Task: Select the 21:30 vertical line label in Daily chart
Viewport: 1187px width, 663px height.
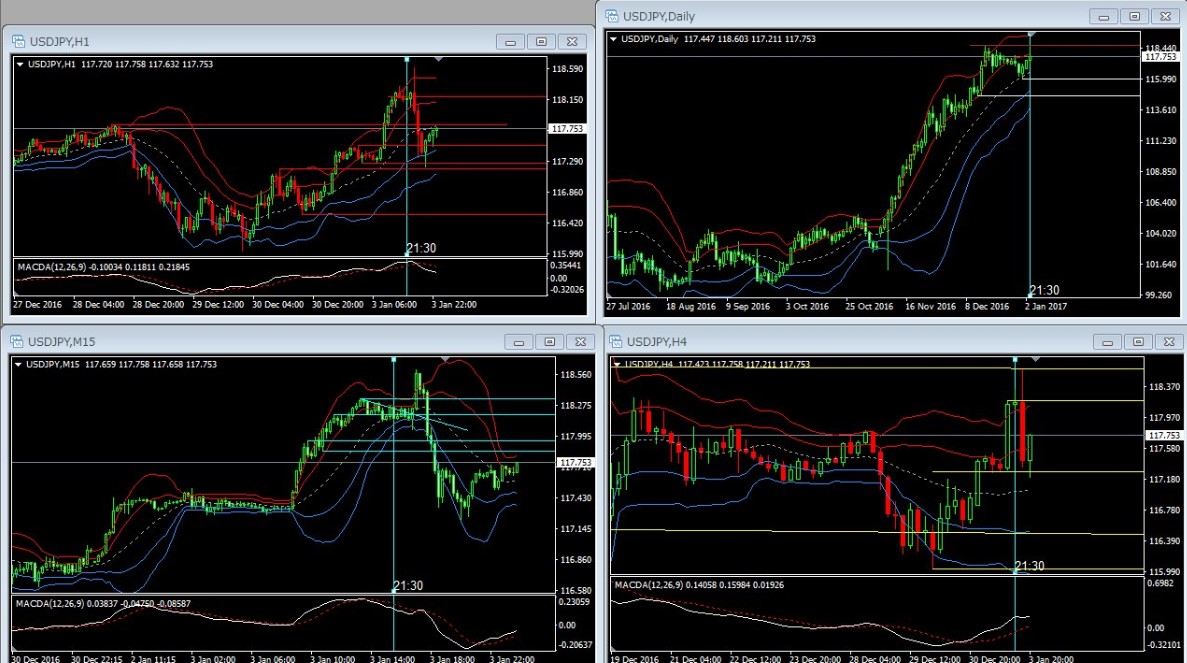Action: pos(1044,290)
